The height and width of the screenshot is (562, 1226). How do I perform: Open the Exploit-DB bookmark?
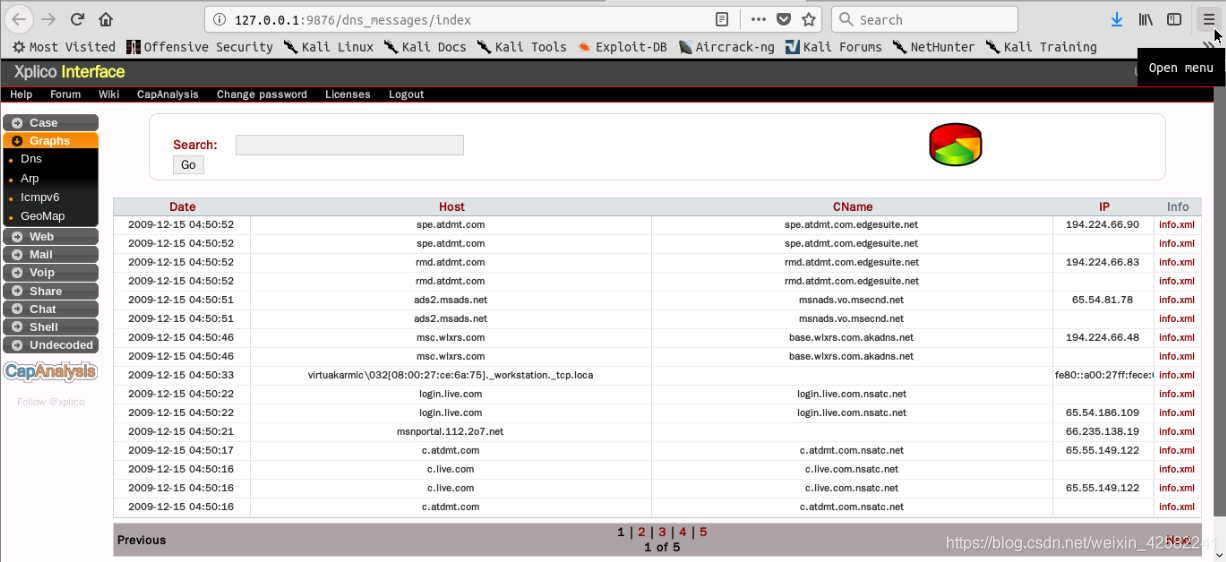[x=622, y=47]
